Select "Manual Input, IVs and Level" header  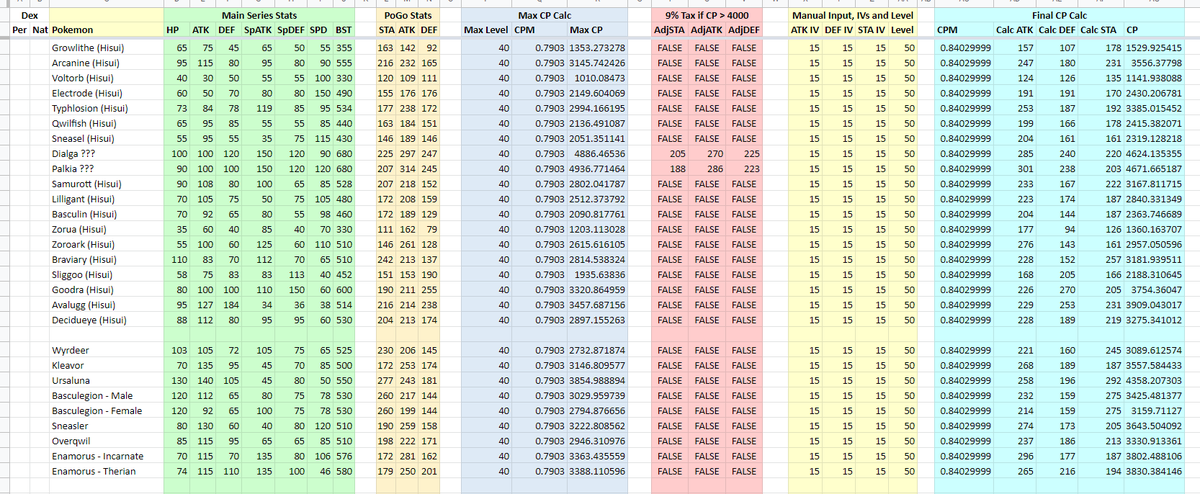852,17
